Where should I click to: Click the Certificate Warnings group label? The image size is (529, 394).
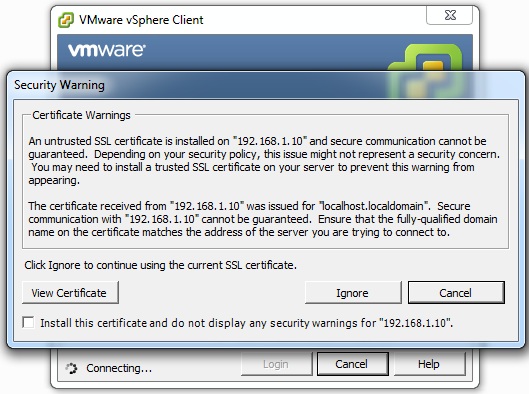coord(81,115)
